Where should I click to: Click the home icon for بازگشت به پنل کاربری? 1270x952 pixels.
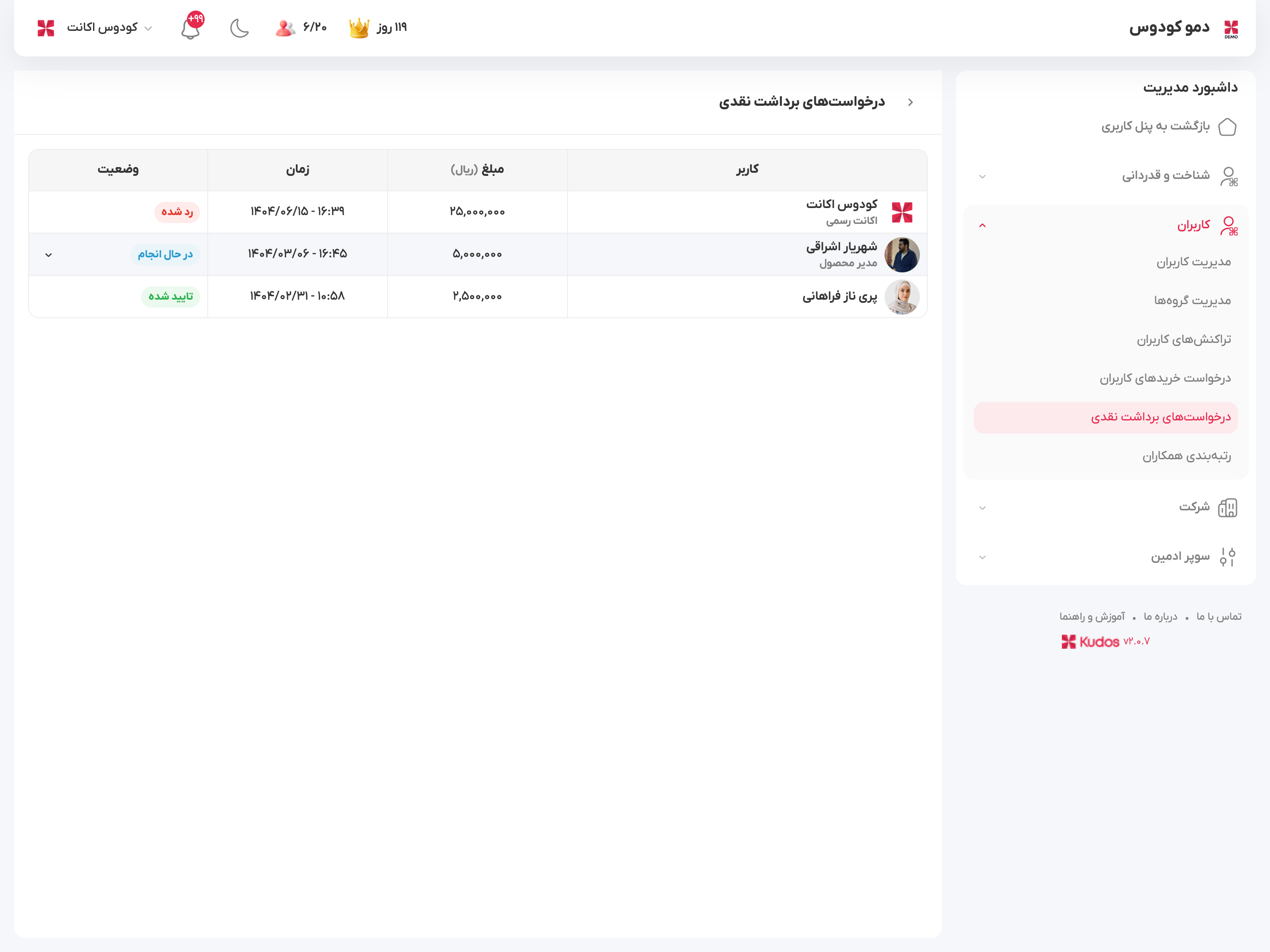[x=1227, y=126]
